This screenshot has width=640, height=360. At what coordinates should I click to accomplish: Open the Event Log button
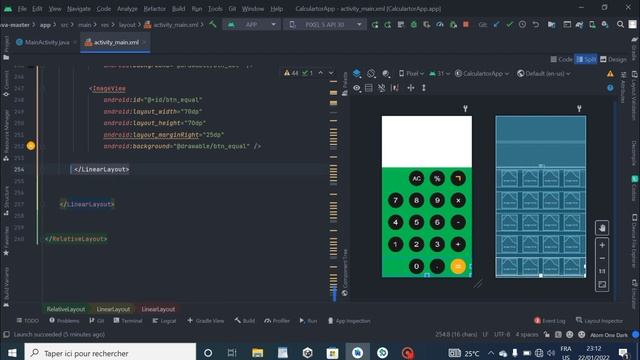point(549,321)
